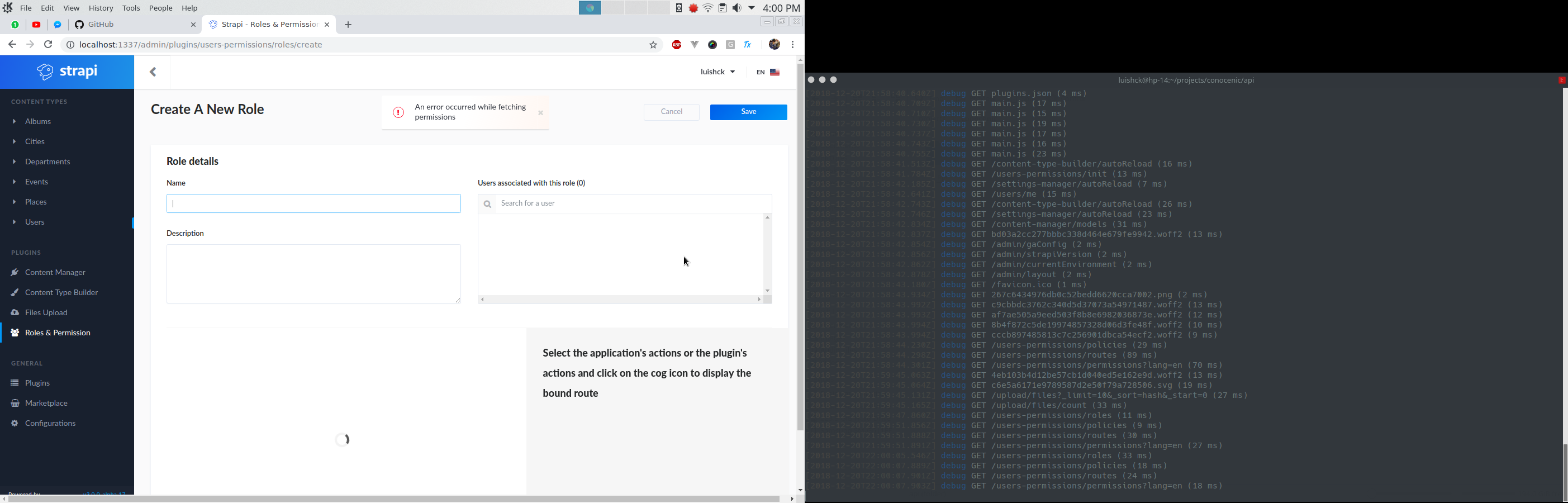Dismiss the permissions error notification
Viewport: 1568px width, 503px height.
pos(540,113)
